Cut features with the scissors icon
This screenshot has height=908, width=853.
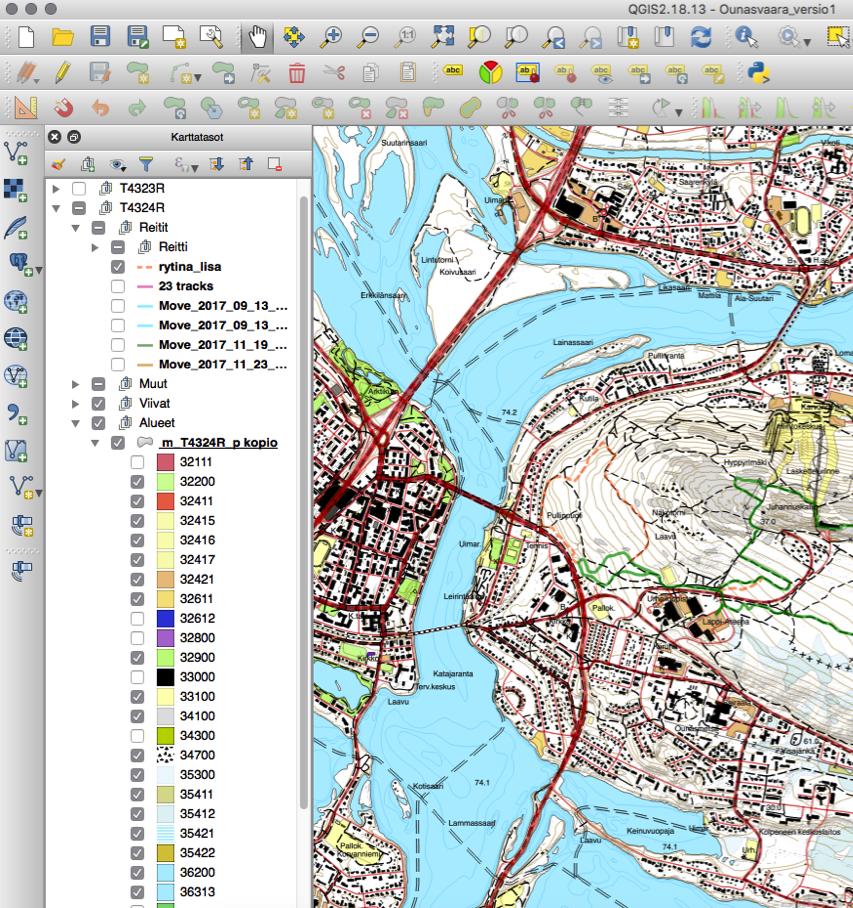(334, 73)
